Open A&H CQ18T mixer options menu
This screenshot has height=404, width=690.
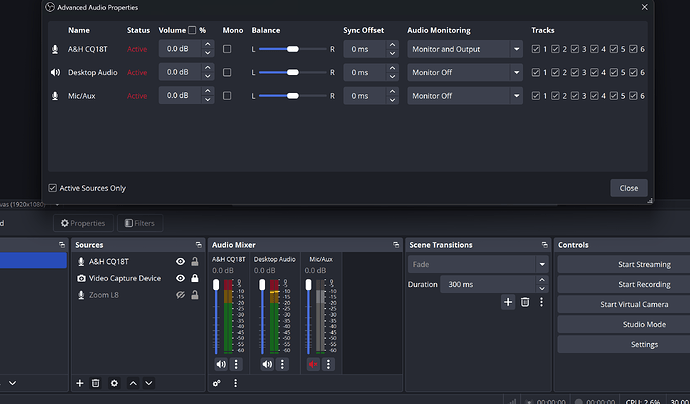(236, 364)
